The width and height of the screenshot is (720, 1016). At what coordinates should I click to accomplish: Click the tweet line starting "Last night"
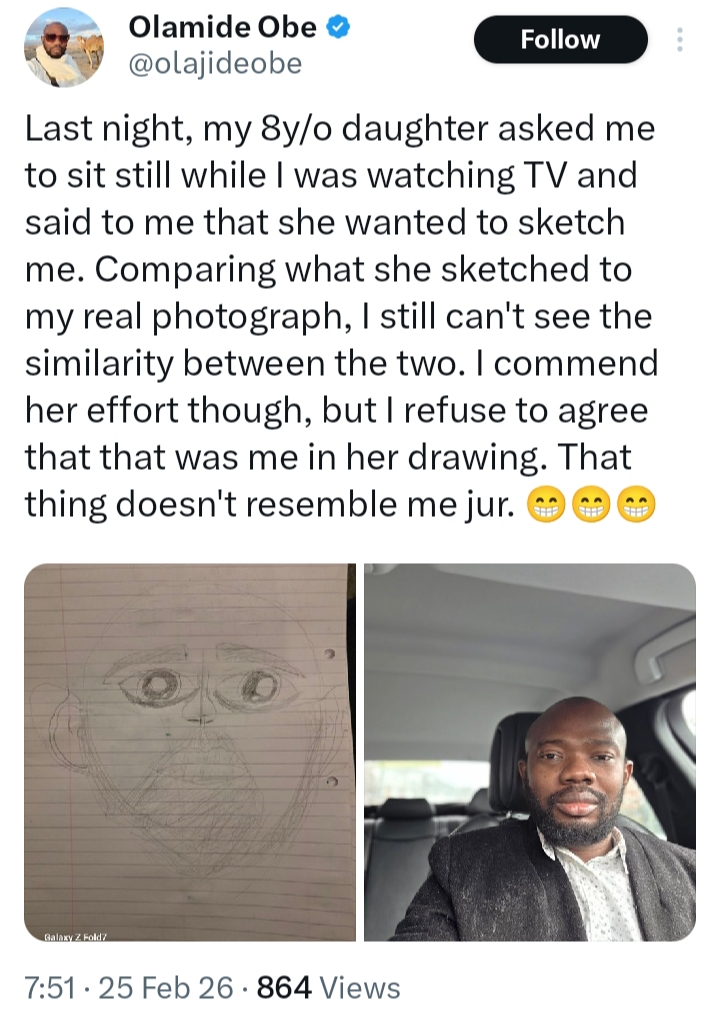click(340, 128)
